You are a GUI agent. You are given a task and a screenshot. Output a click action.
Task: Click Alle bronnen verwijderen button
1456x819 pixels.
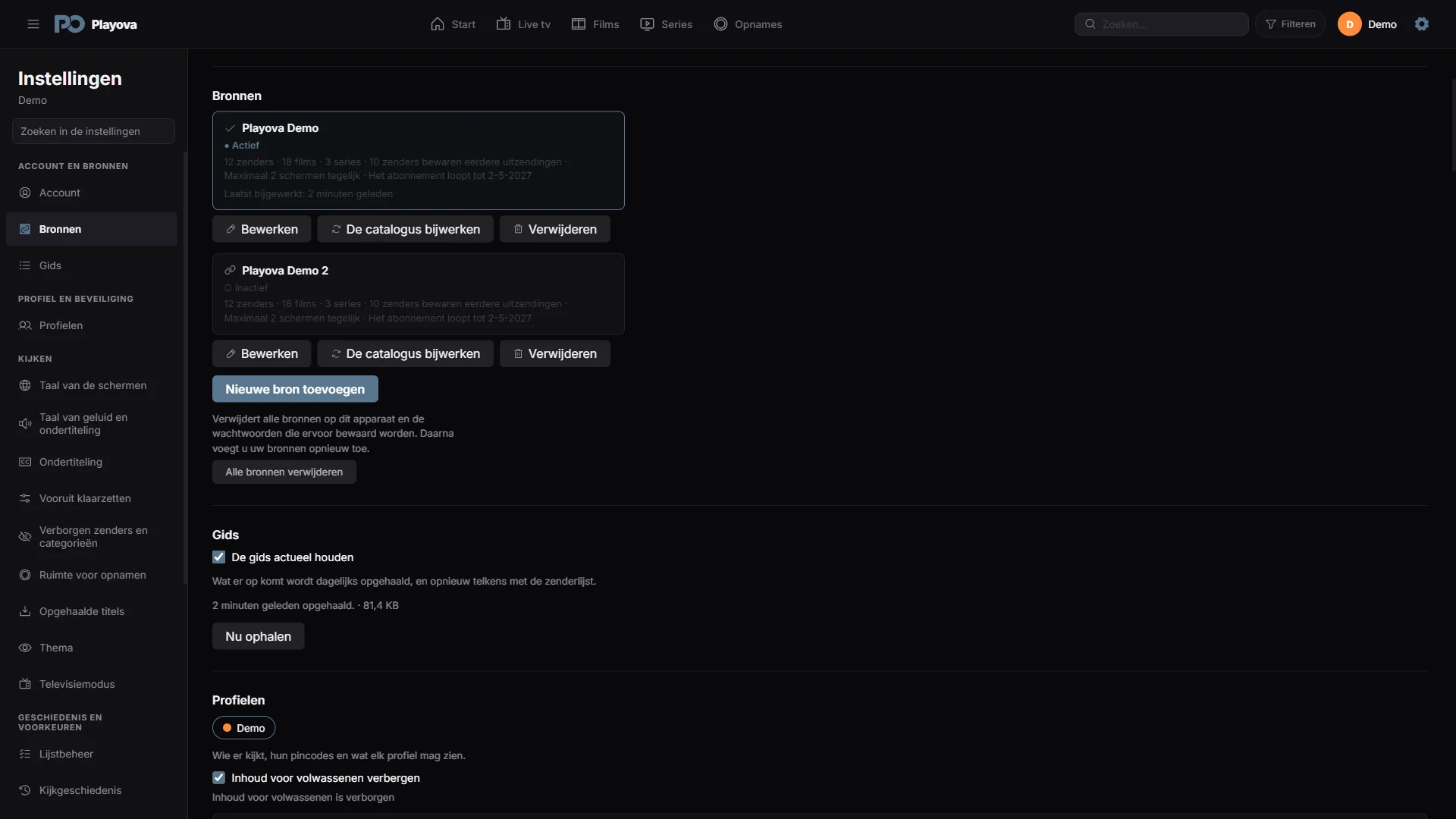point(284,472)
